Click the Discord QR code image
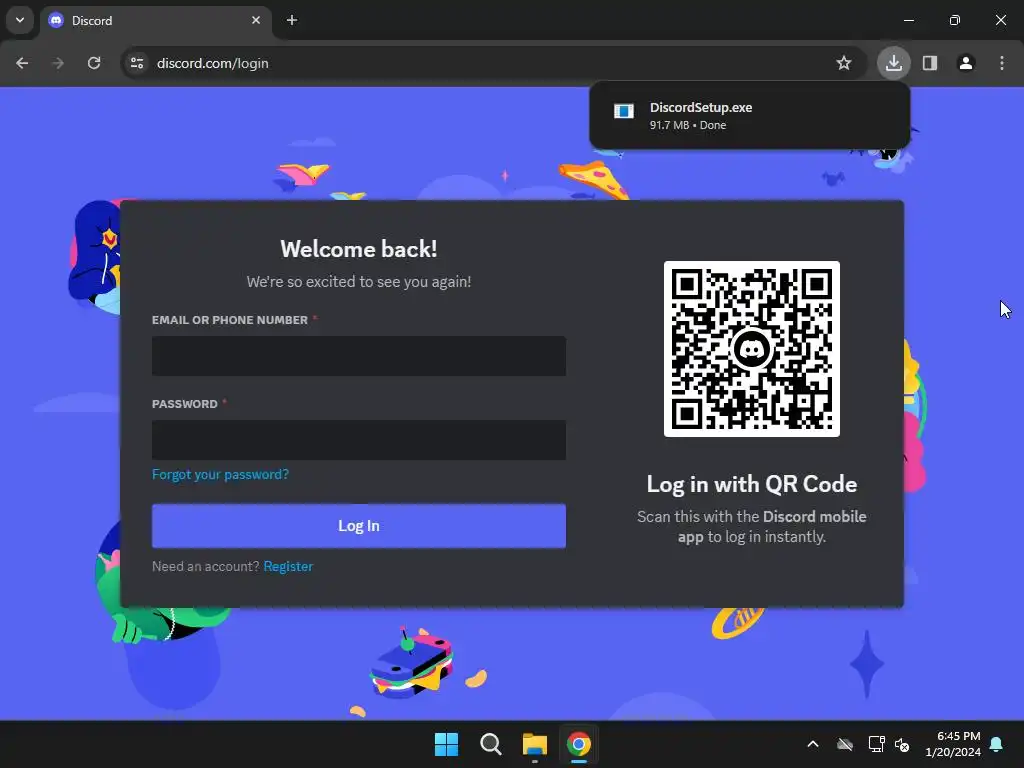The image size is (1024, 768). coord(752,349)
